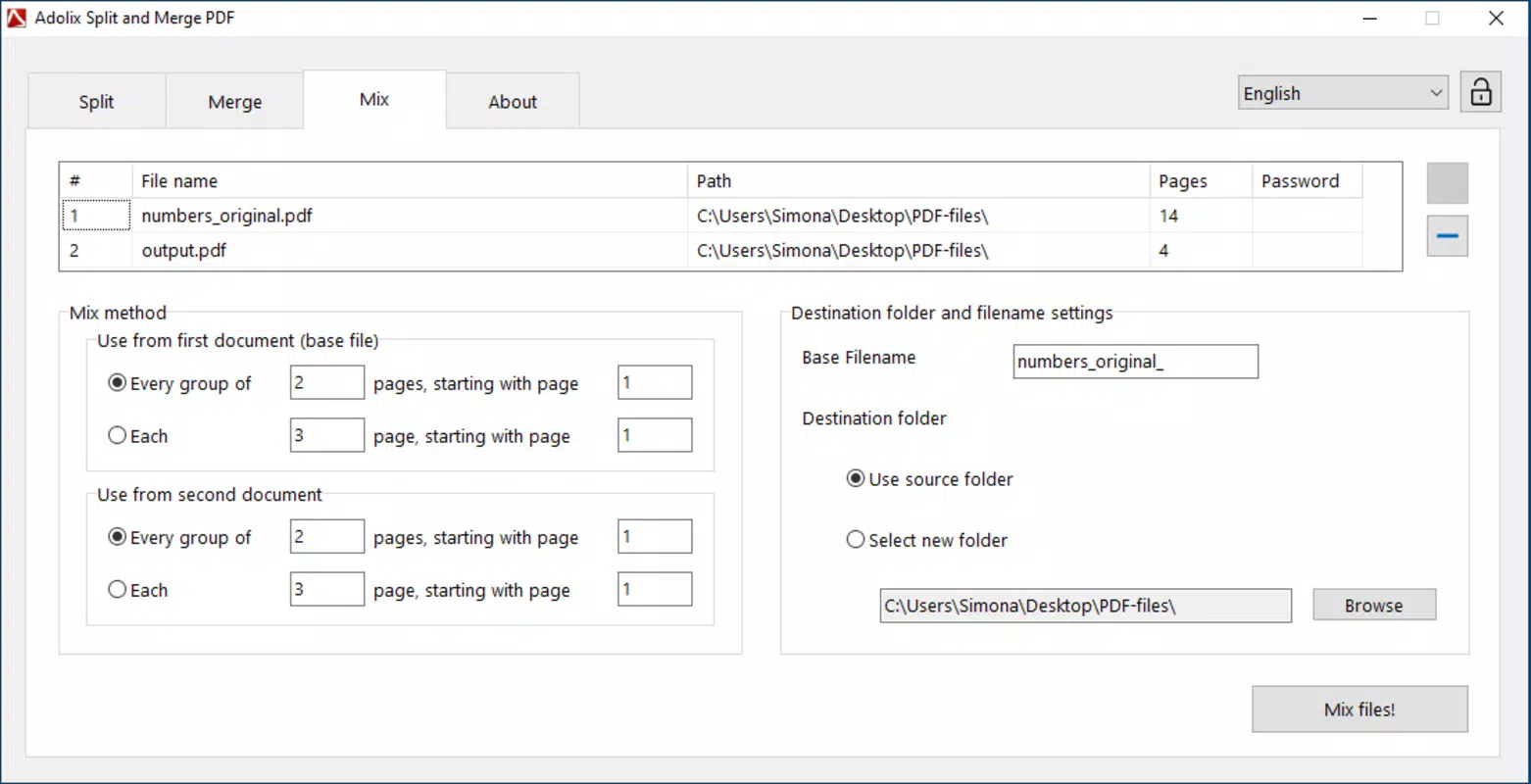This screenshot has width=1531, height=784.
Task: Select the Mix tab
Action: (x=374, y=99)
